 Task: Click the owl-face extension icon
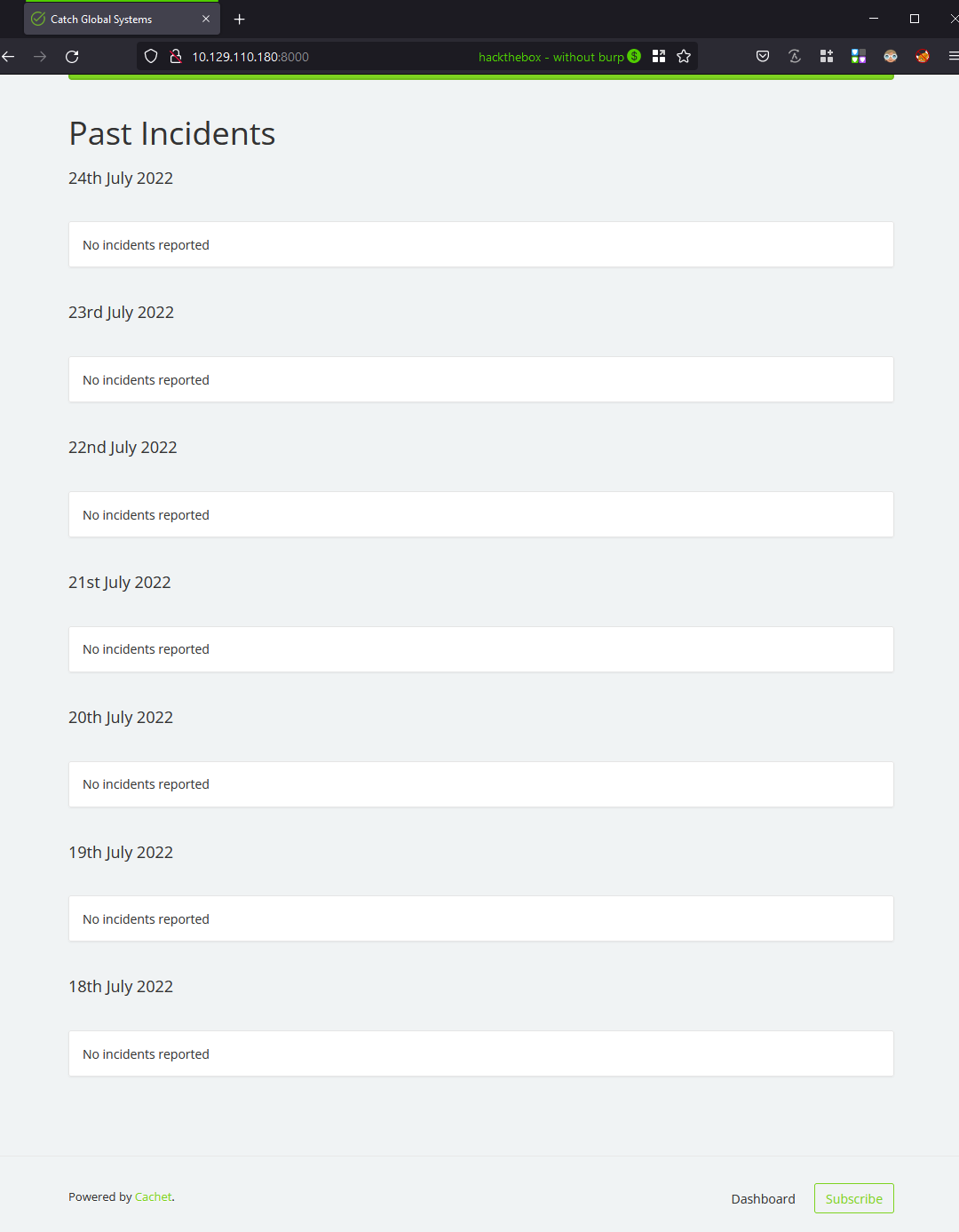891,57
